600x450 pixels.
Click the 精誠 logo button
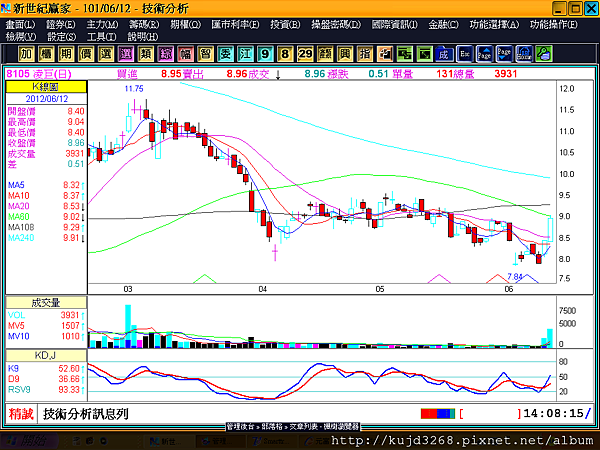click(x=21, y=414)
